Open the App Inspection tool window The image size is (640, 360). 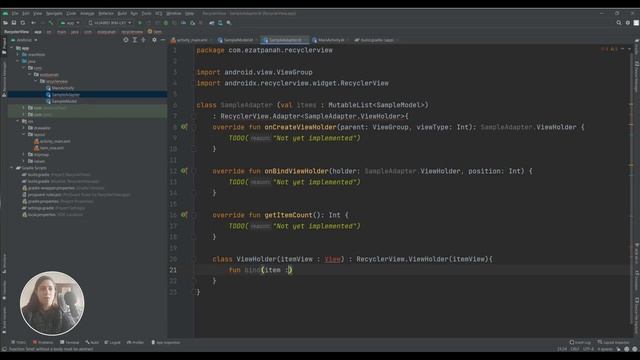click(166, 342)
